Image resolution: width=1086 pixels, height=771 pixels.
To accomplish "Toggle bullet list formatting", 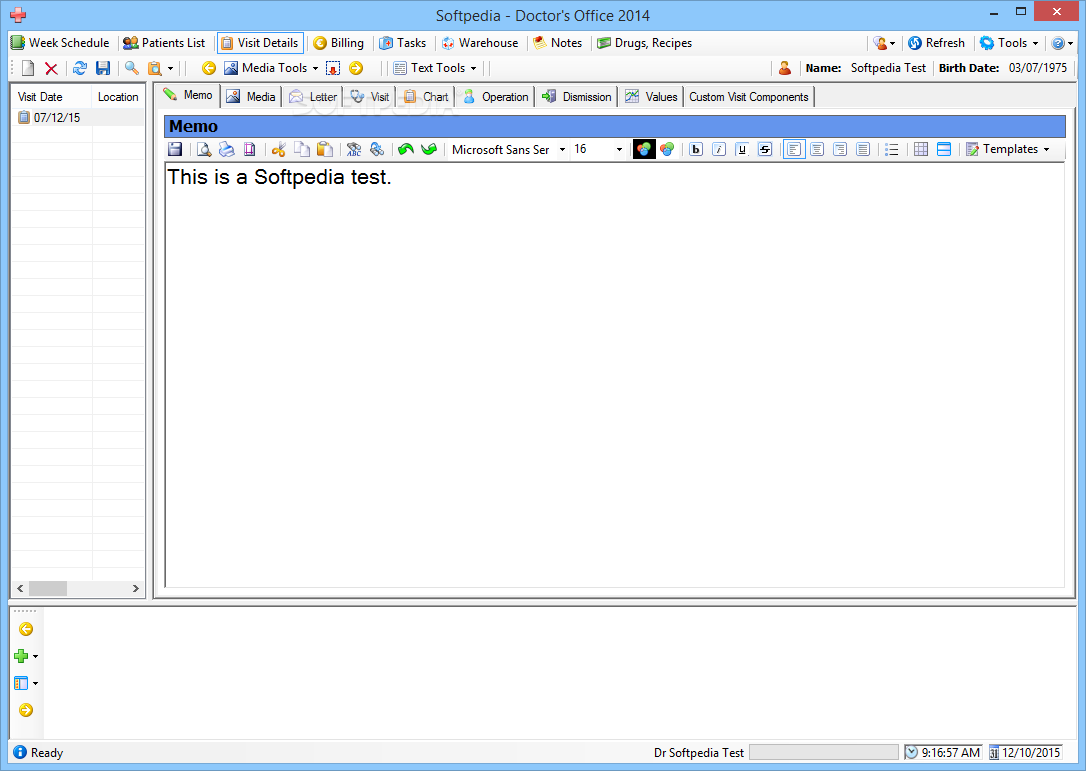I will click(891, 149).
